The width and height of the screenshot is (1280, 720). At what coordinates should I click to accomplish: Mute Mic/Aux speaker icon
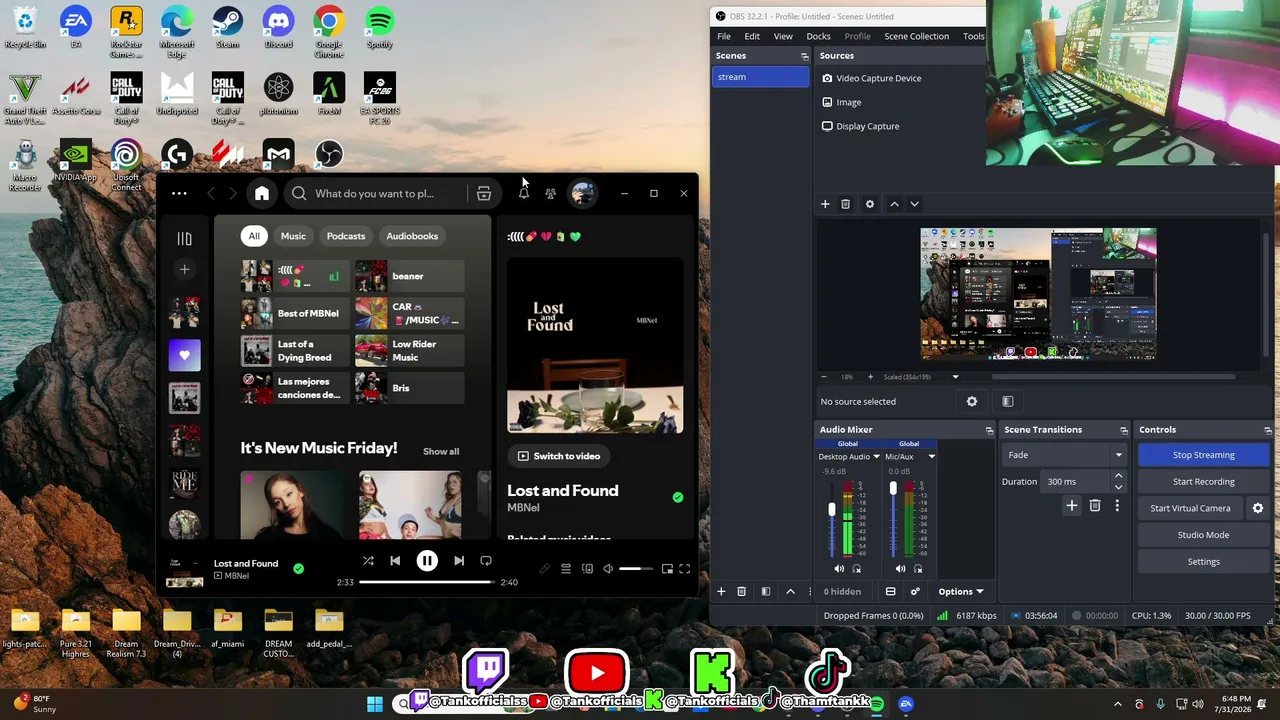pyautogui.click(x=900, y=569)
